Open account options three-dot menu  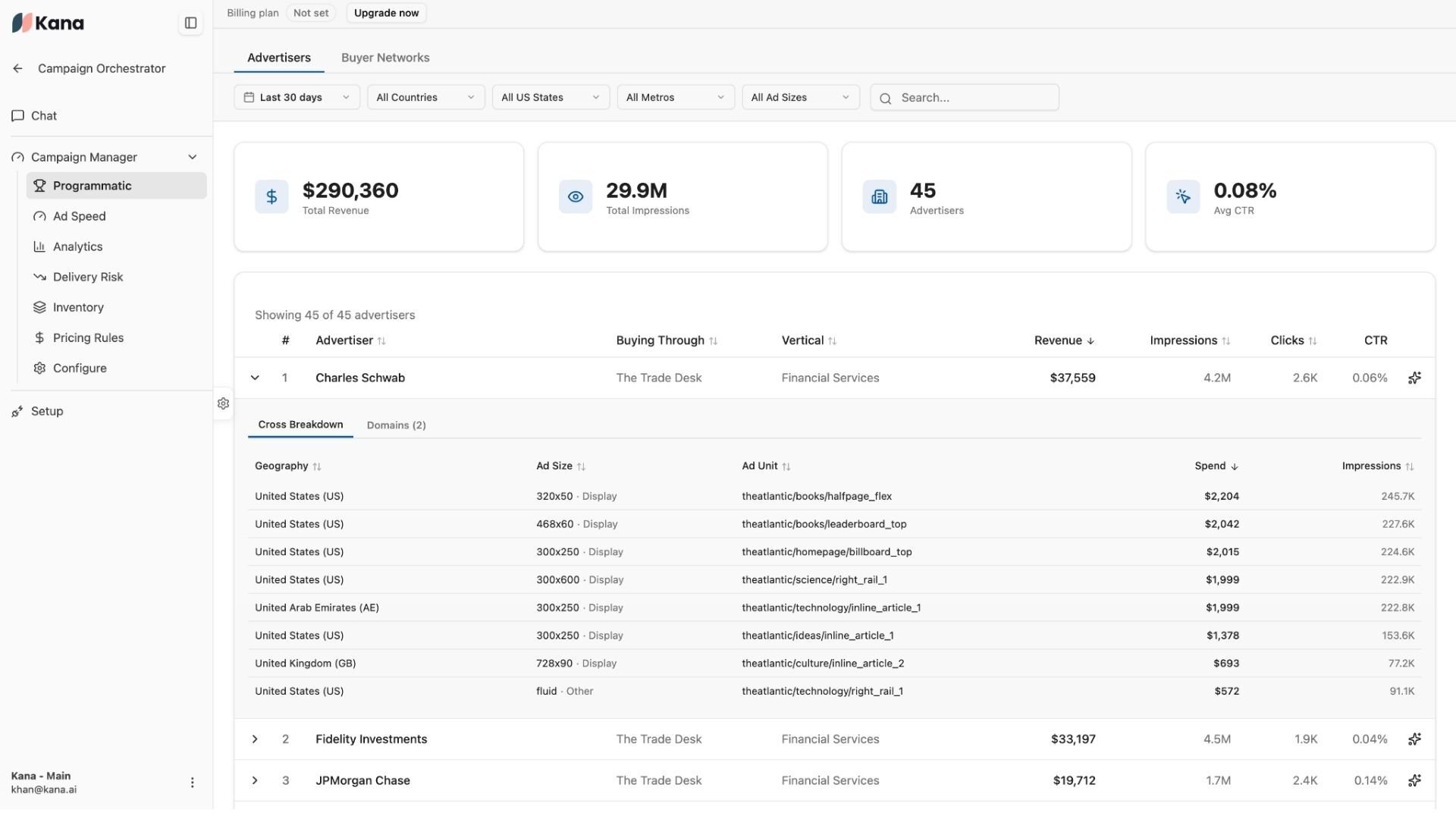click(192, 783)
